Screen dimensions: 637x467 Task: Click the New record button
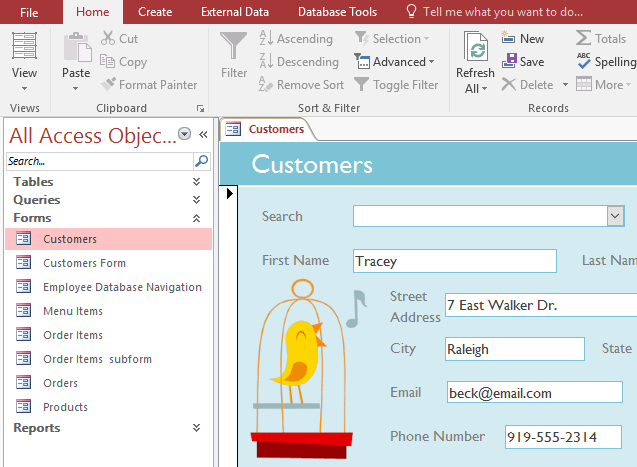click(522, 39)
